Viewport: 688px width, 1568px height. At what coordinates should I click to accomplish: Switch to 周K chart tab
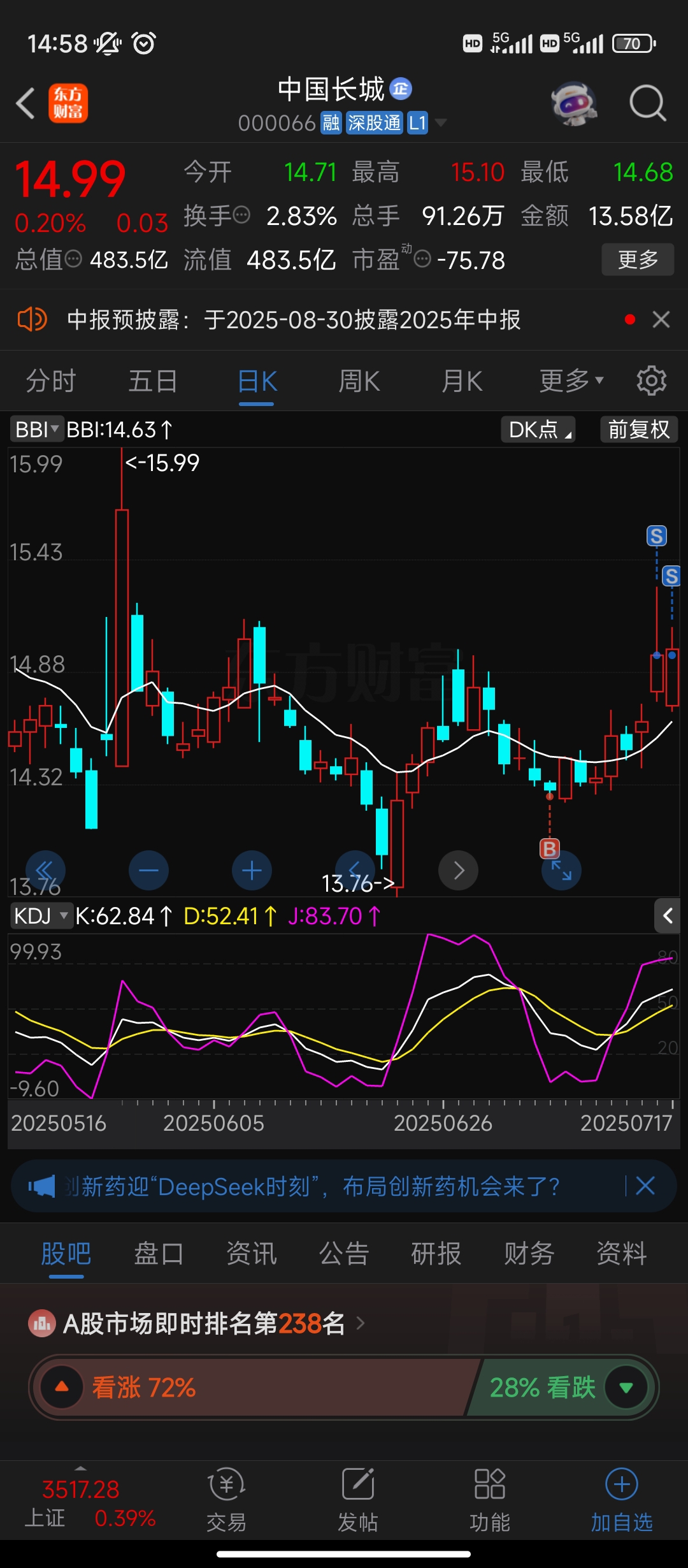tap(359, 381)
